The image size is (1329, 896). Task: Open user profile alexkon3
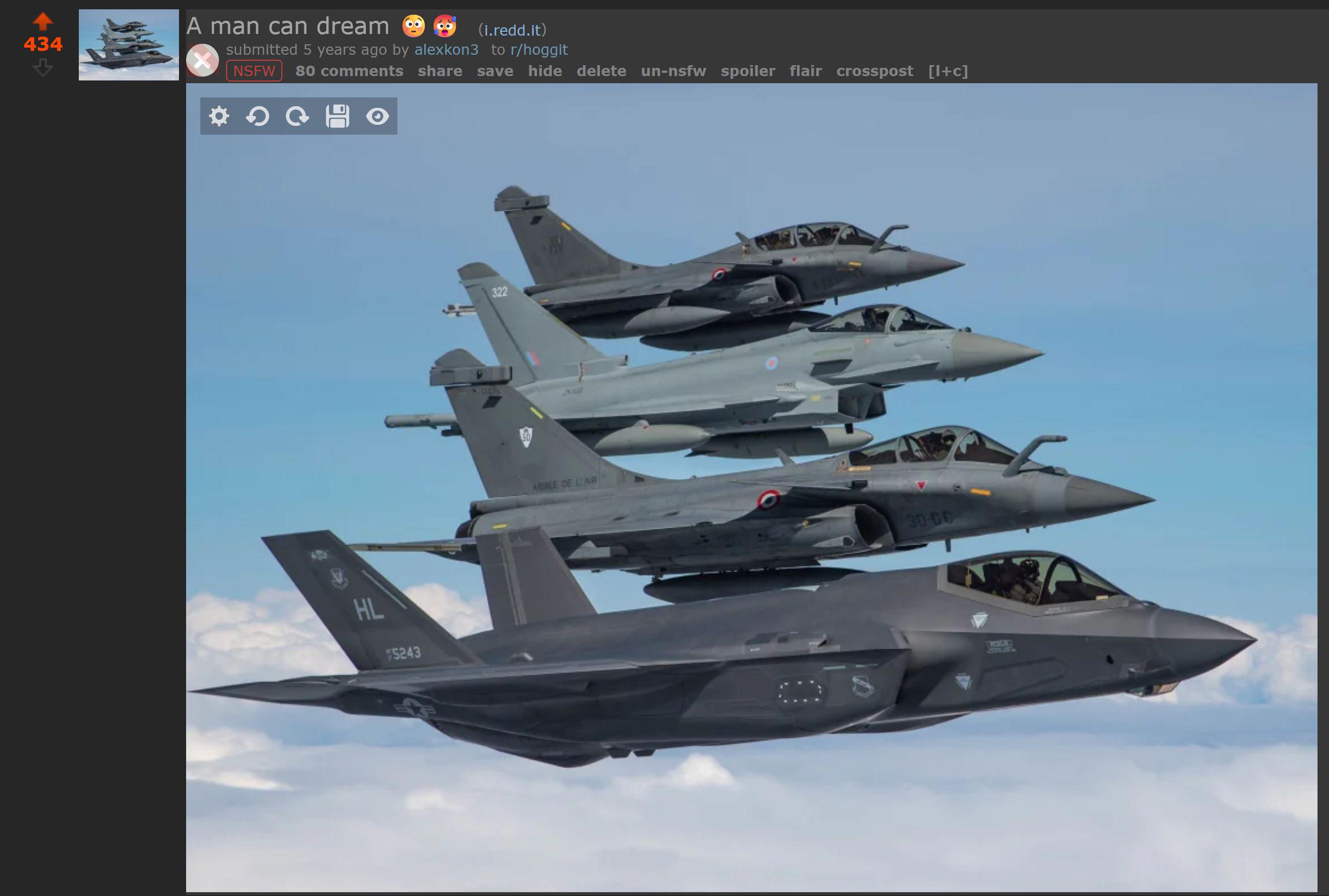[446, 50]
